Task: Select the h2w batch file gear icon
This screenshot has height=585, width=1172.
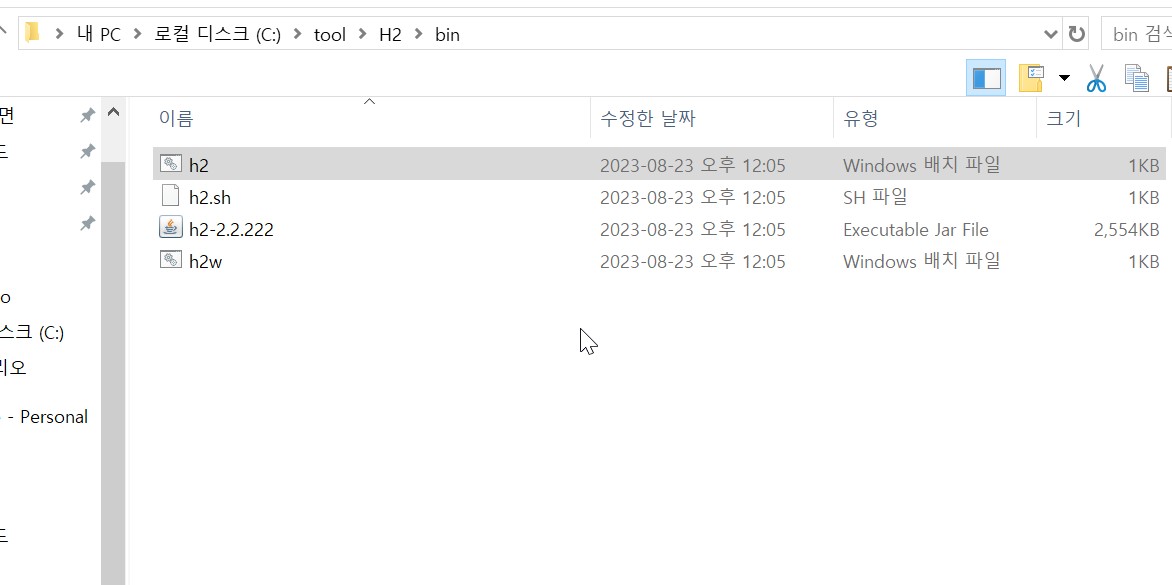Action: click(171, 260)
